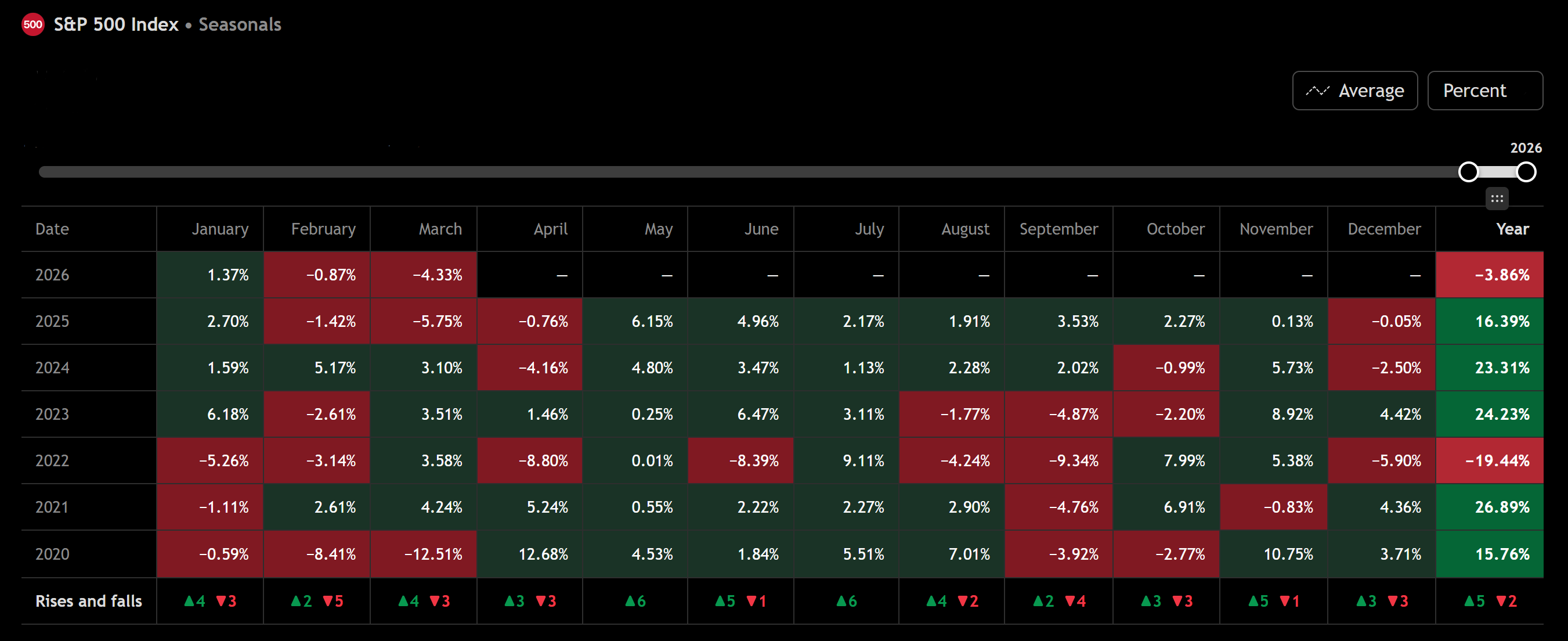Click the 2026 year total -3.86% cell
Screen dimensions: 1568x641
click(x=1502, y=275)
